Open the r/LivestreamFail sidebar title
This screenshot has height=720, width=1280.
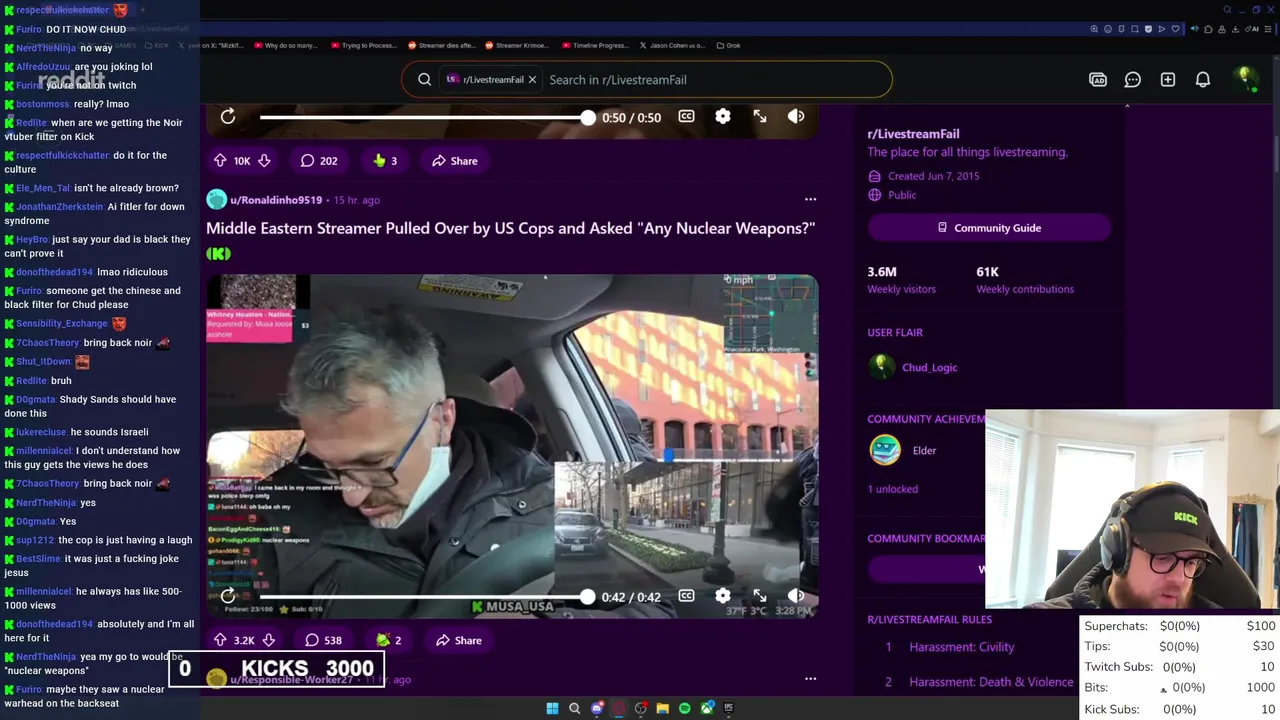point(913,134)
